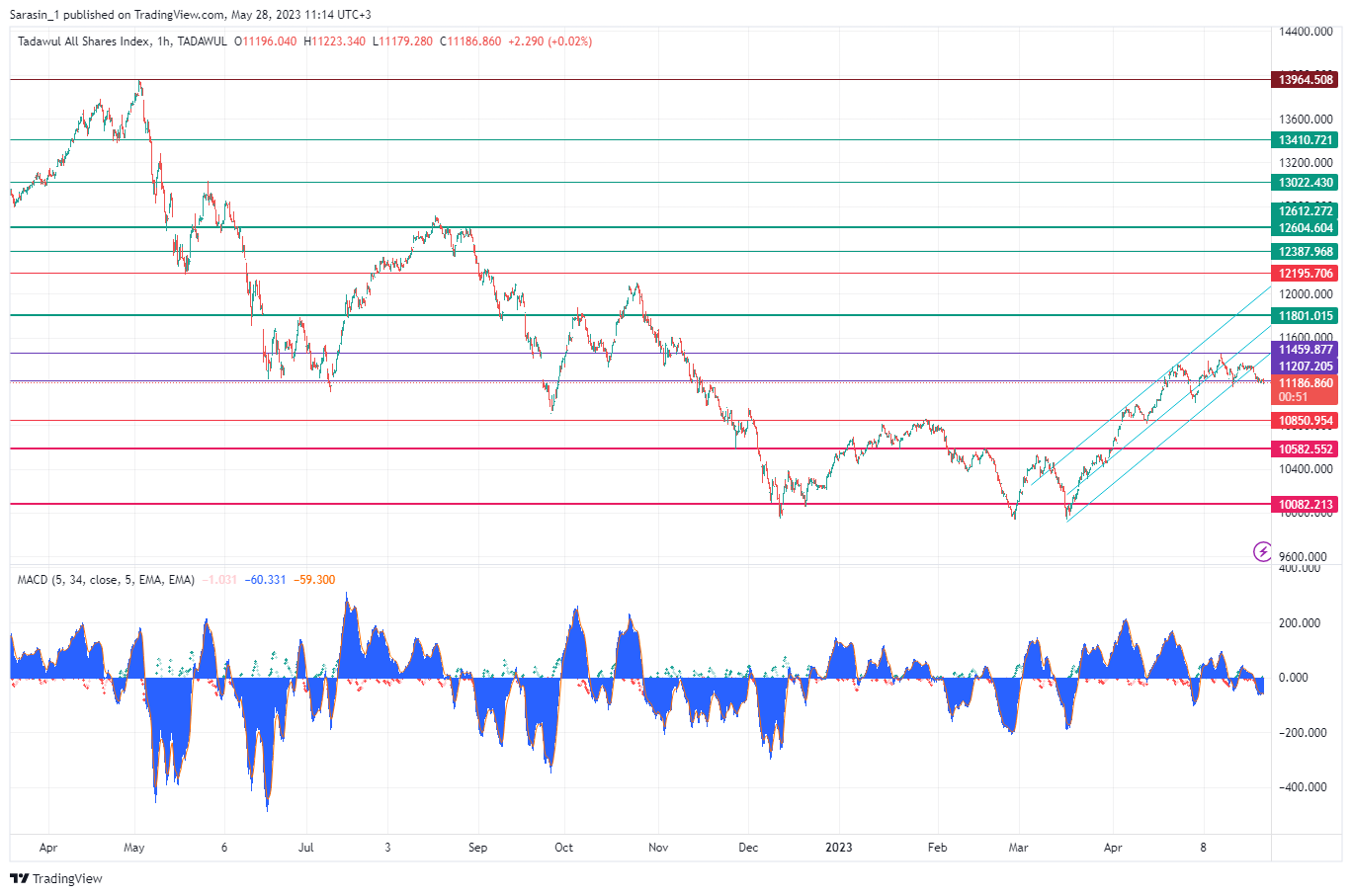The image size is (1352, 896).
Task: Click the 10400.000 price axis tick
Action: (x=1306, y=469)
